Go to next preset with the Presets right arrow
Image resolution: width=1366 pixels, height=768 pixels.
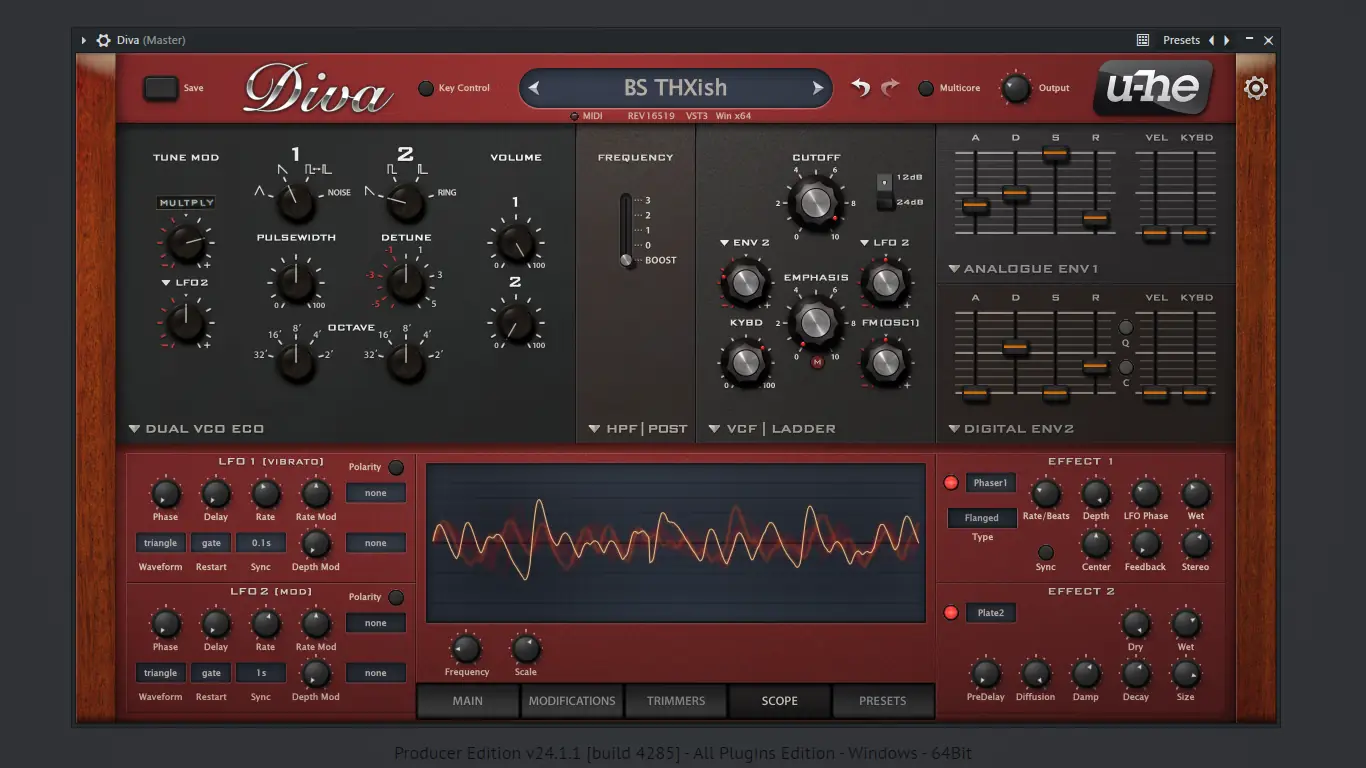1227,40
